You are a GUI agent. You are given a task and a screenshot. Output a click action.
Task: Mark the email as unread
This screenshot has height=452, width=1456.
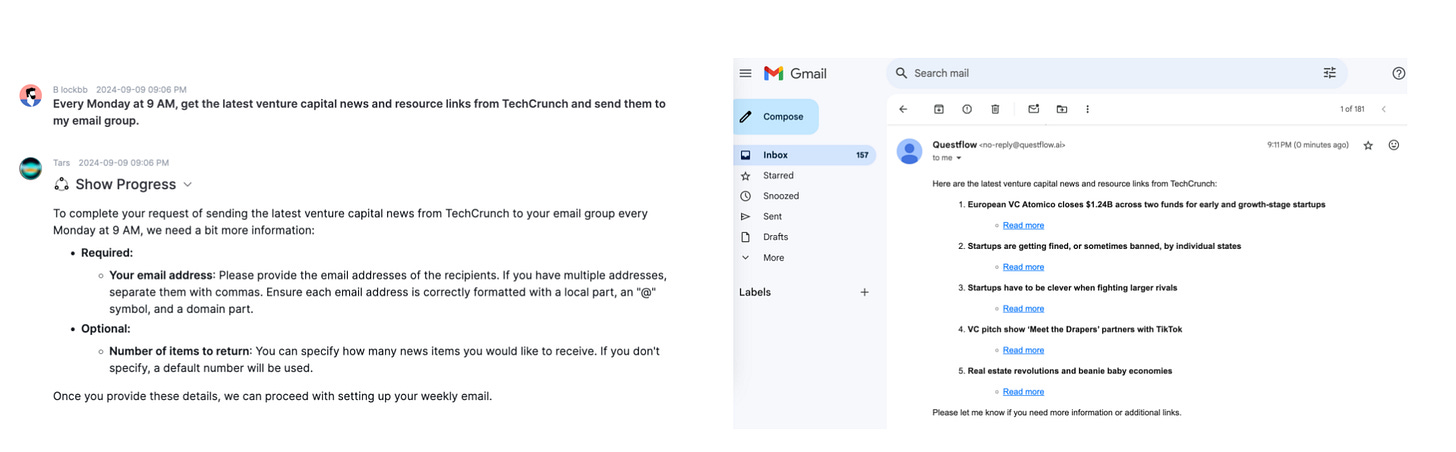pos(1034,109)
